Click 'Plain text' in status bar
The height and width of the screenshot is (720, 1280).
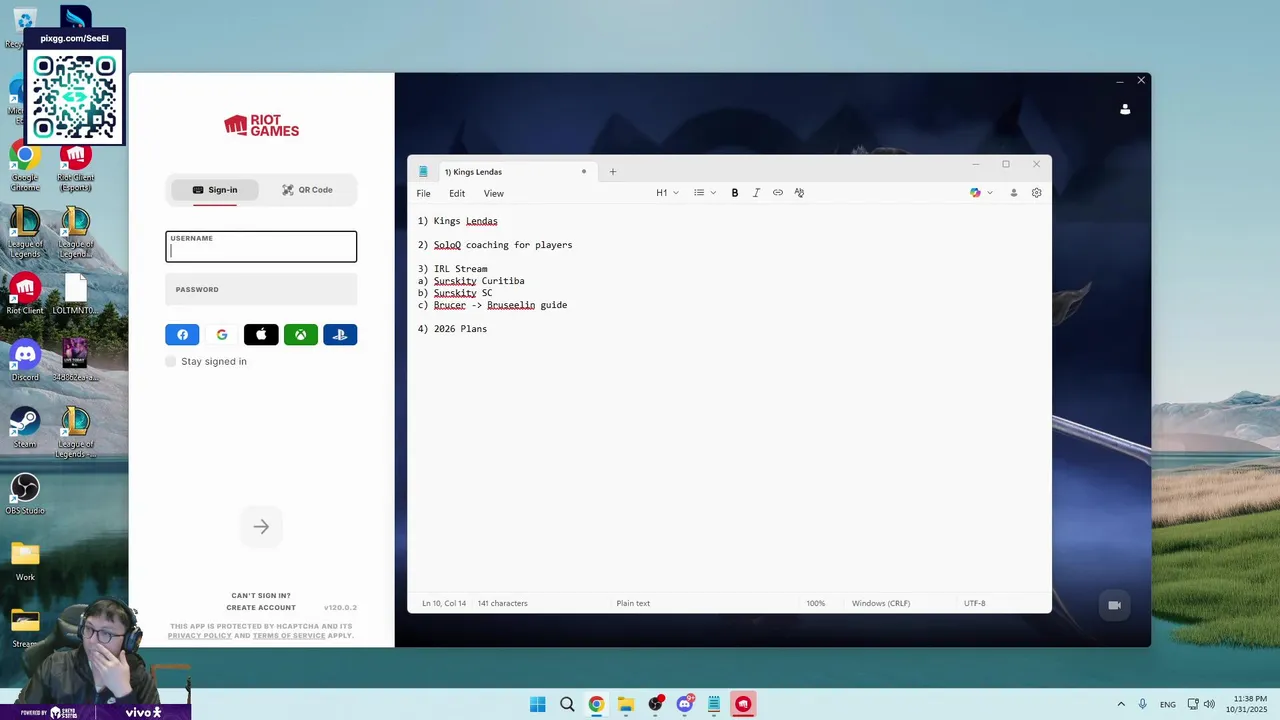633,603
